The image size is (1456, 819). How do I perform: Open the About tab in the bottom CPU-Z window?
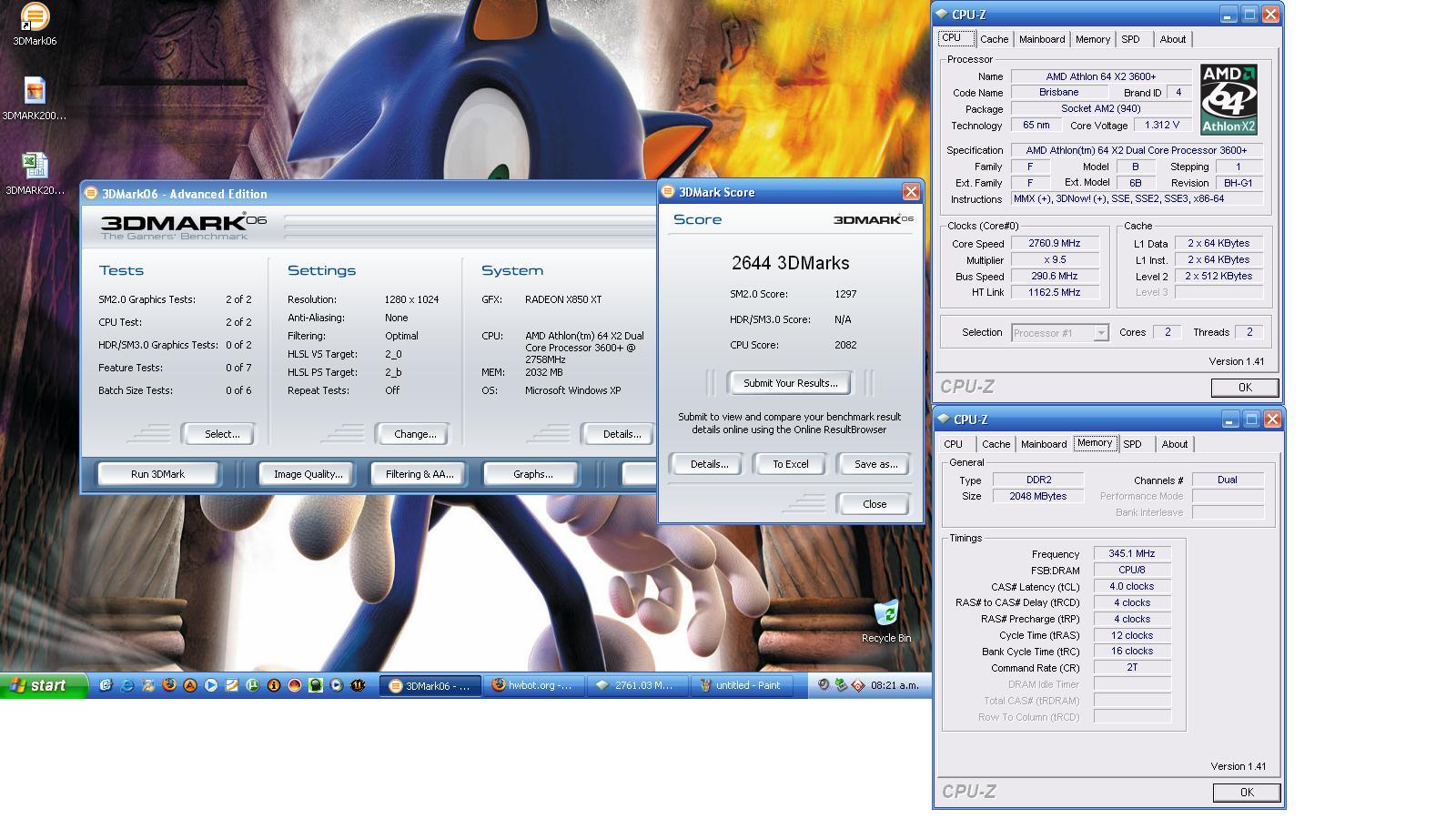tap(1175, 444)
